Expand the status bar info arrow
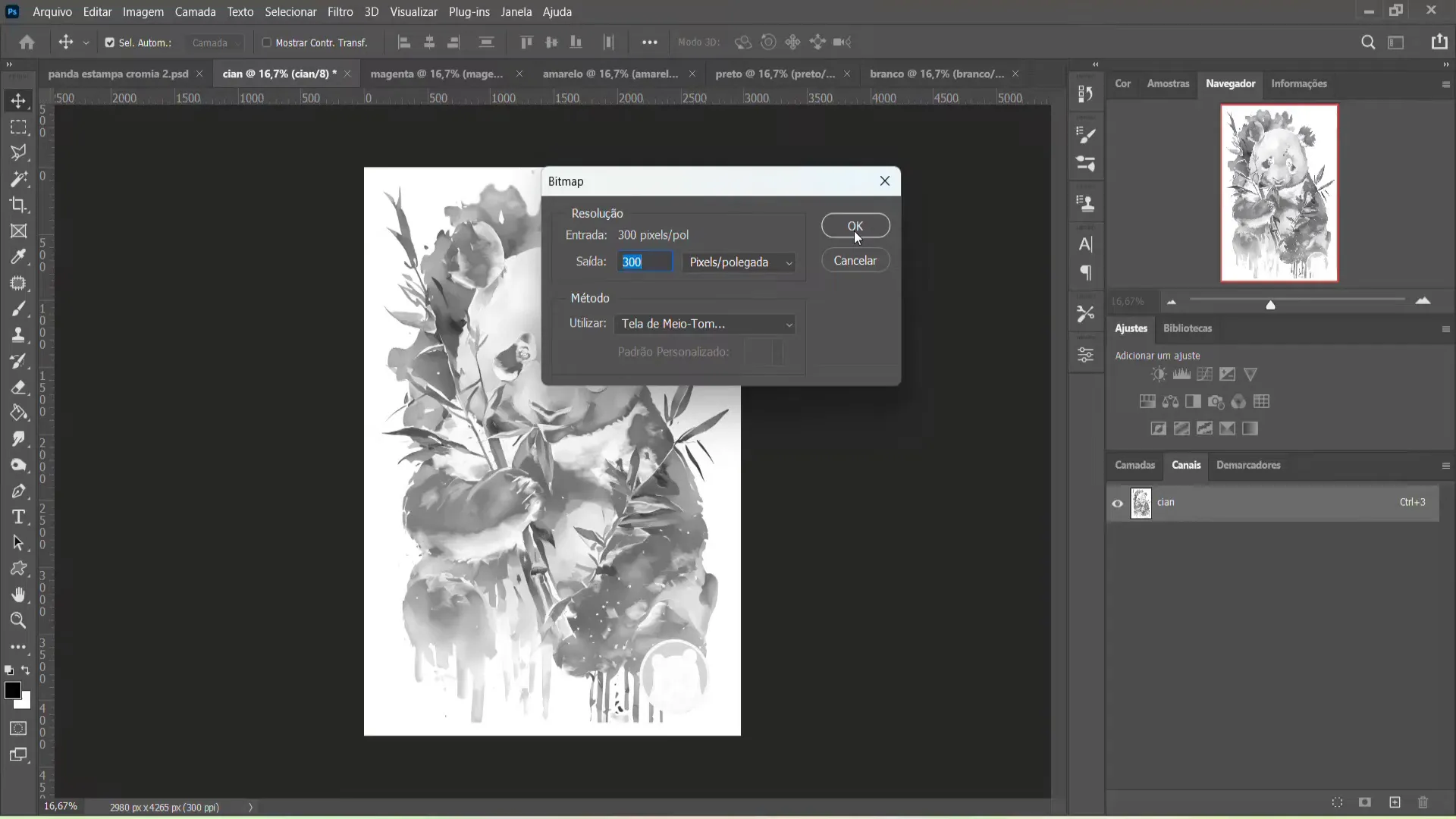This screenshot has width=1456, height=819. [250, 808]
